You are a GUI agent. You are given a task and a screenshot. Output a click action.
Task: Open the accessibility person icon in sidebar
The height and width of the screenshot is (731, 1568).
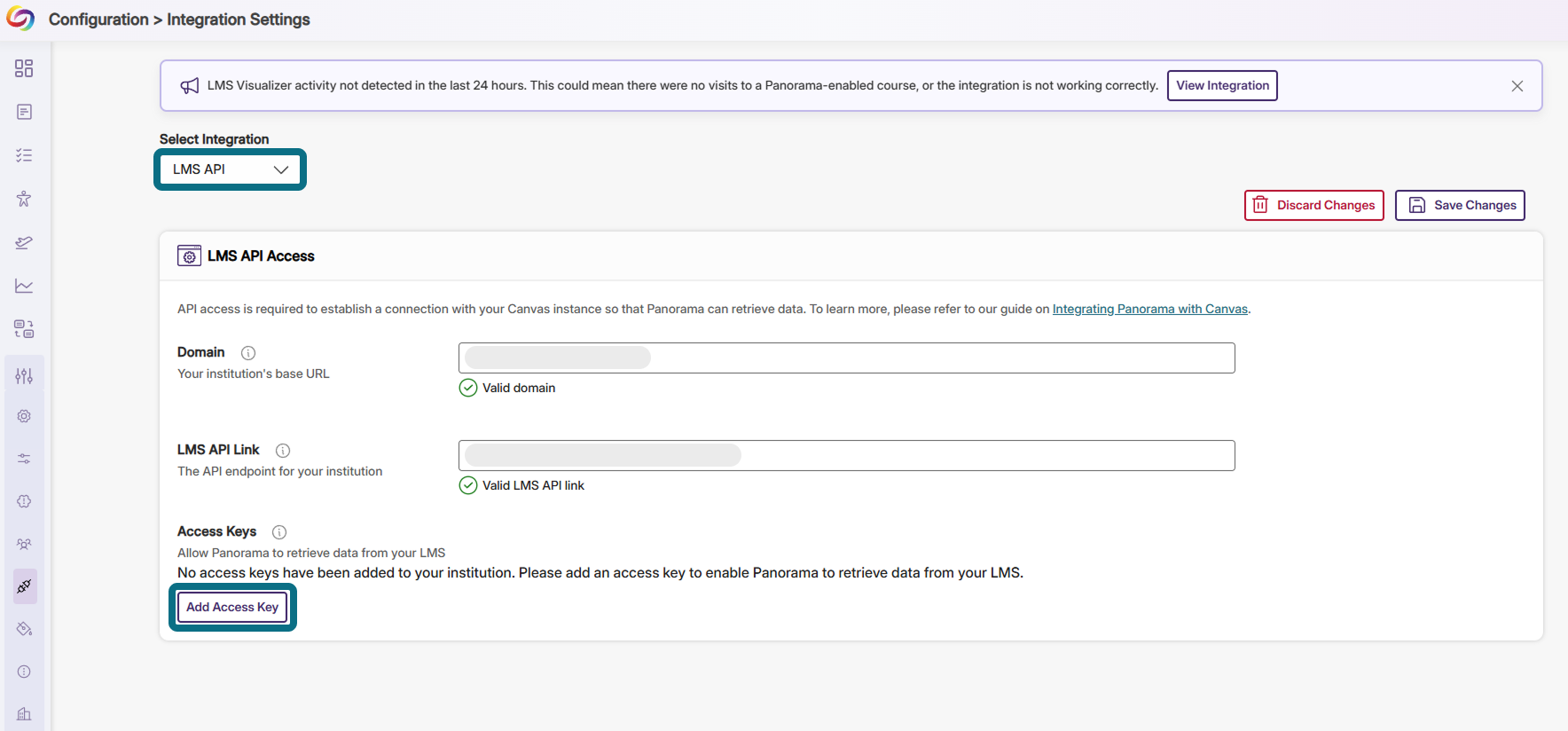pyautogui.click(x=24, y=199)
